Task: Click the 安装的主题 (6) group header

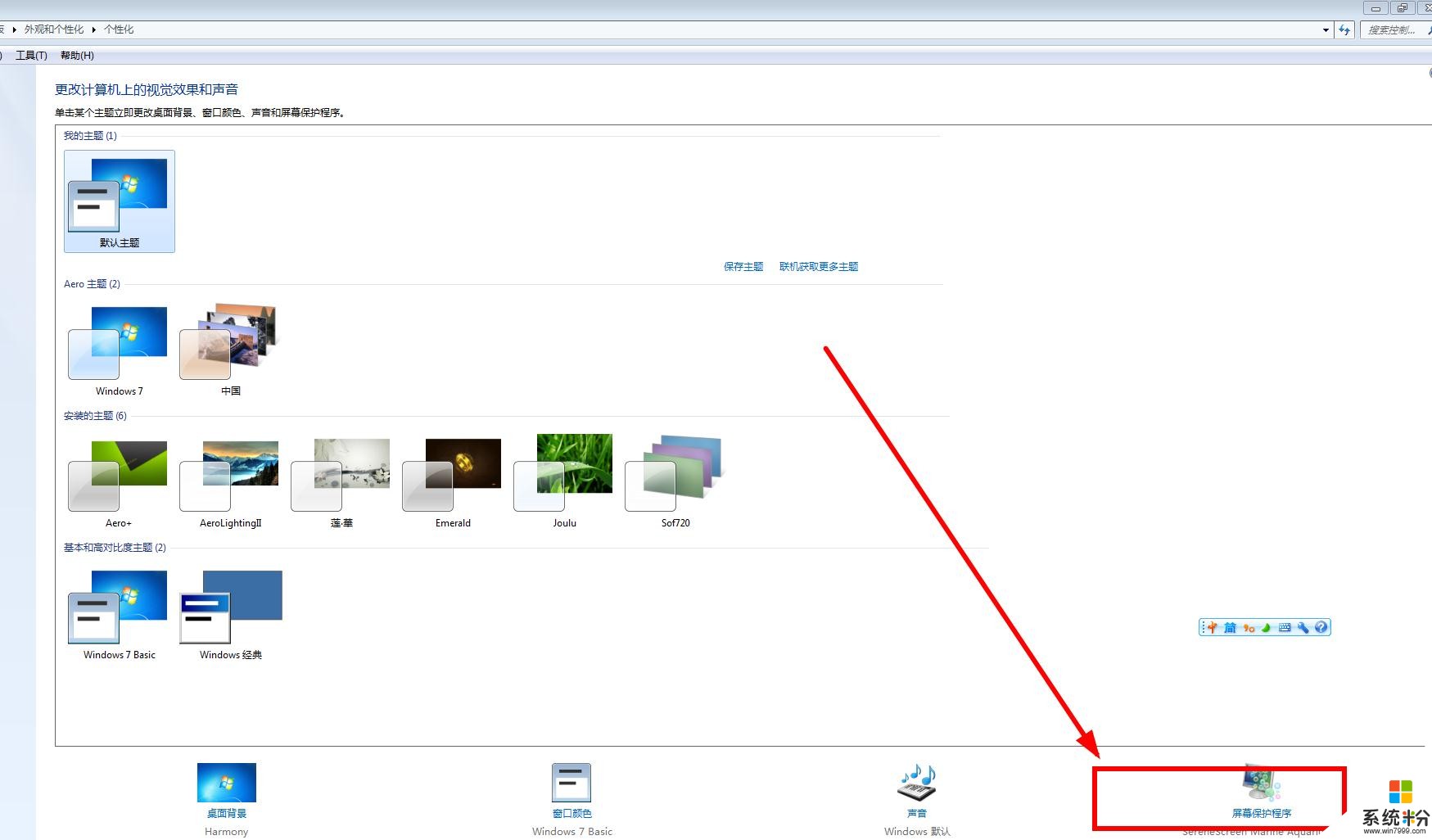Action: pyautogui.click(x=95, y=416)
